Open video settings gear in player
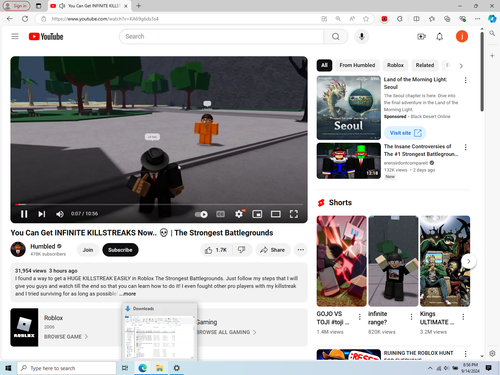 coord(239,214)
